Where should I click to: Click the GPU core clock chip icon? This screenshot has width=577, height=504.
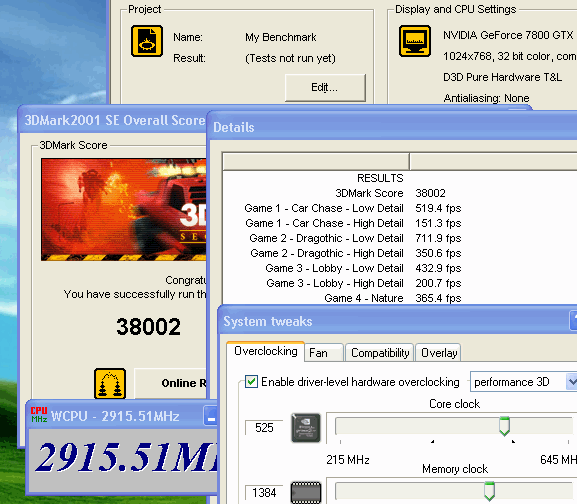[306, 428]
